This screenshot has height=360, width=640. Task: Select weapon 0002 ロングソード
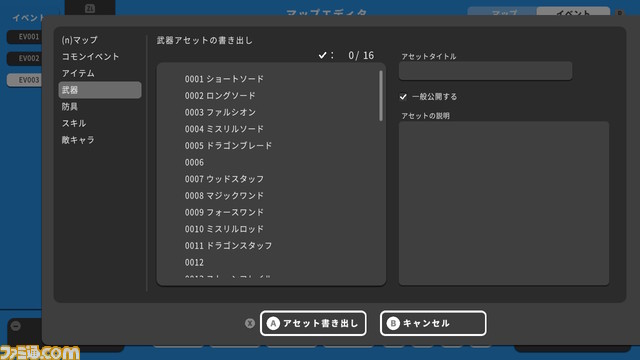tap(220, 96)
